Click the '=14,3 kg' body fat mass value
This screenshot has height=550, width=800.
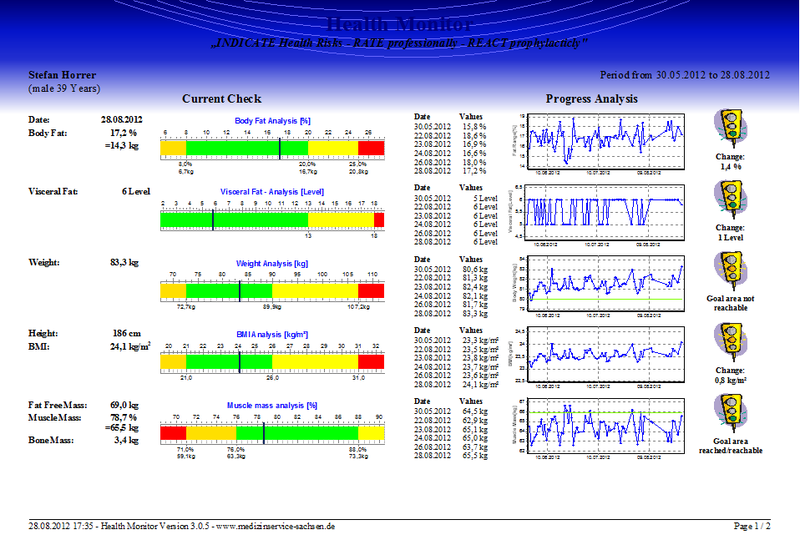(x=122, y=145)
